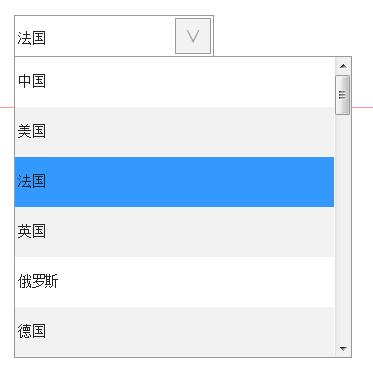Click the empty scrollbar track below the thumb

(x=343, y=228)
